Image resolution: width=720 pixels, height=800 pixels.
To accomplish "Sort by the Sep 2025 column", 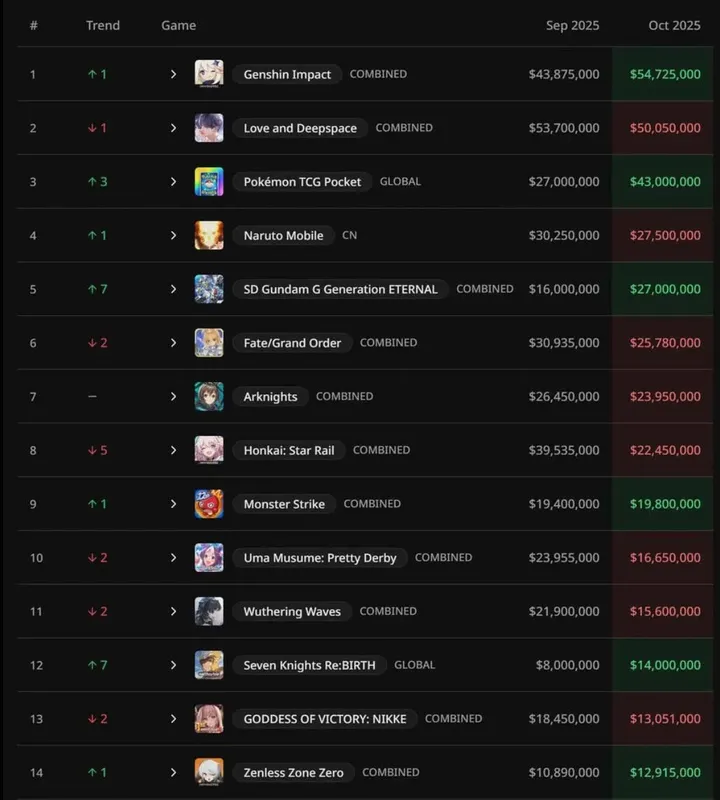I will click(572, 25).
